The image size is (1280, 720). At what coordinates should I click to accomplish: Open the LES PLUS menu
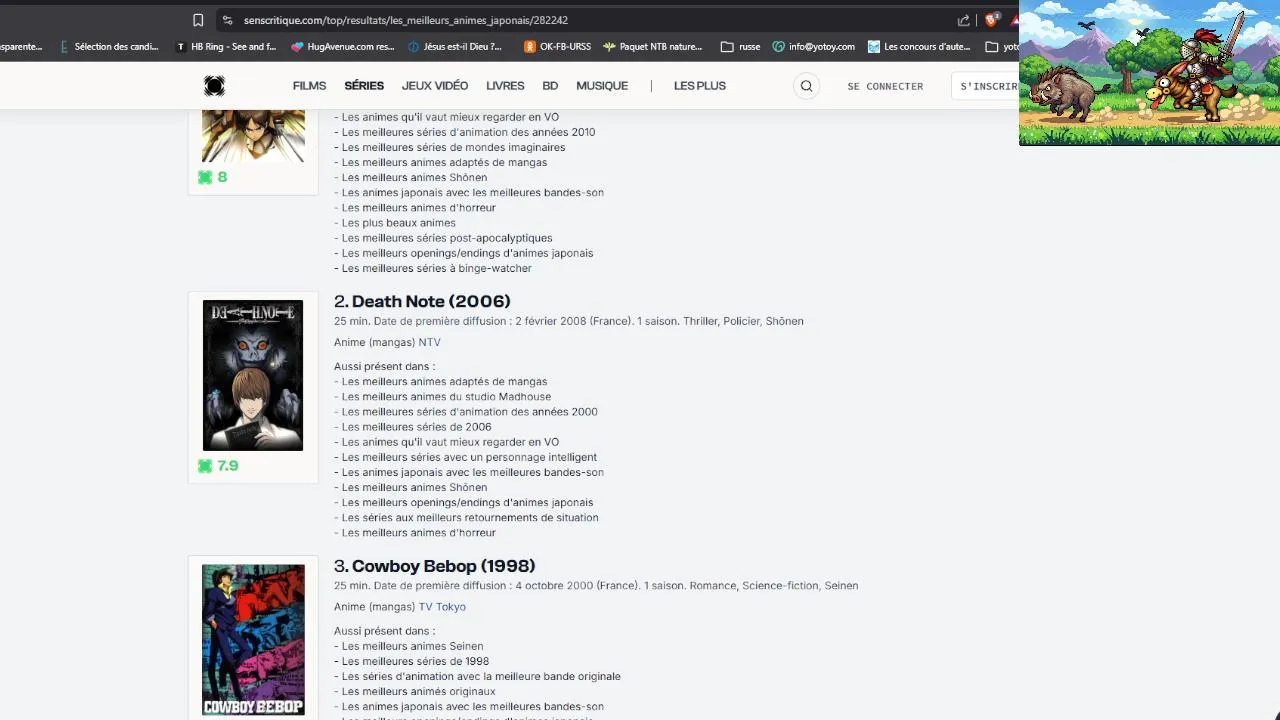[700, 86]
